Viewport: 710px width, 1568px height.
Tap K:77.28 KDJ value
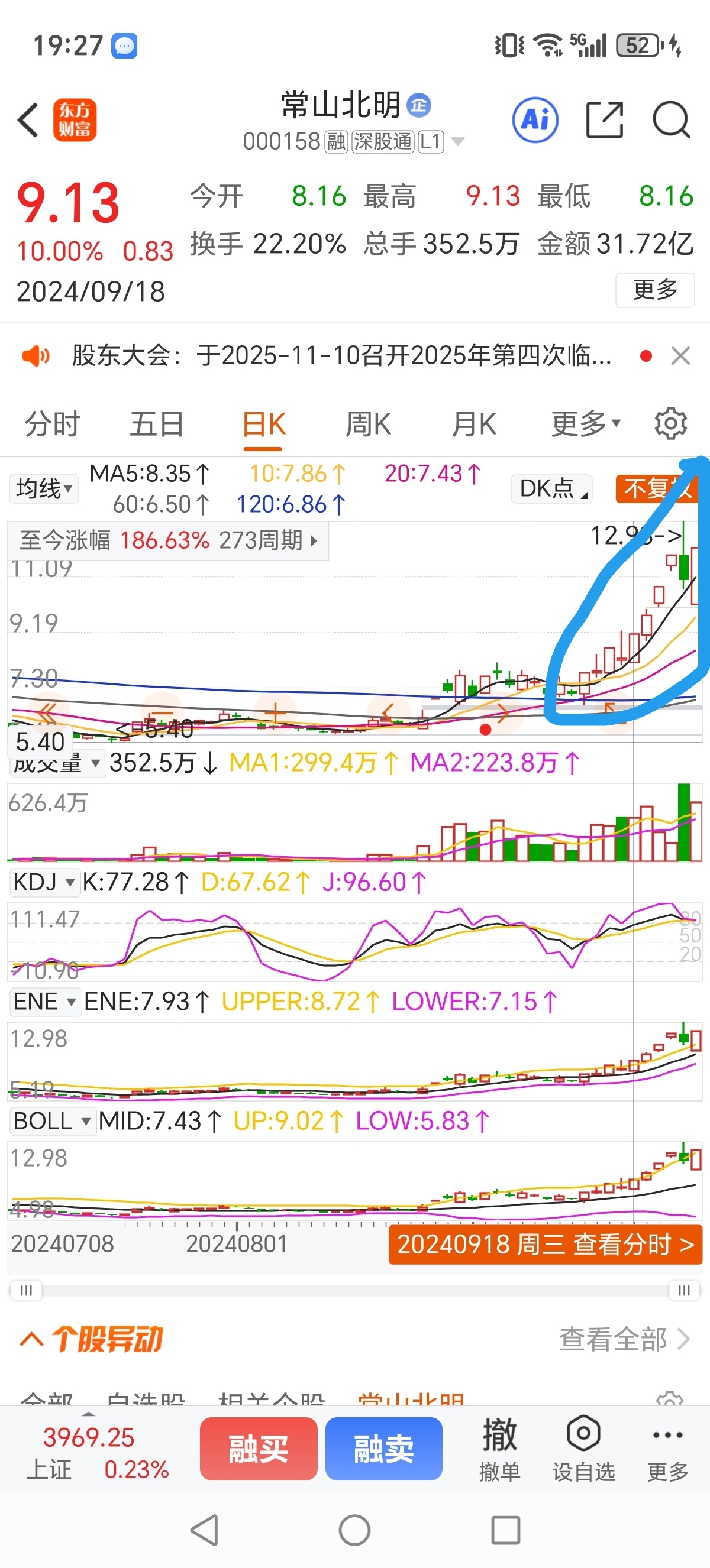click(135, 882)
